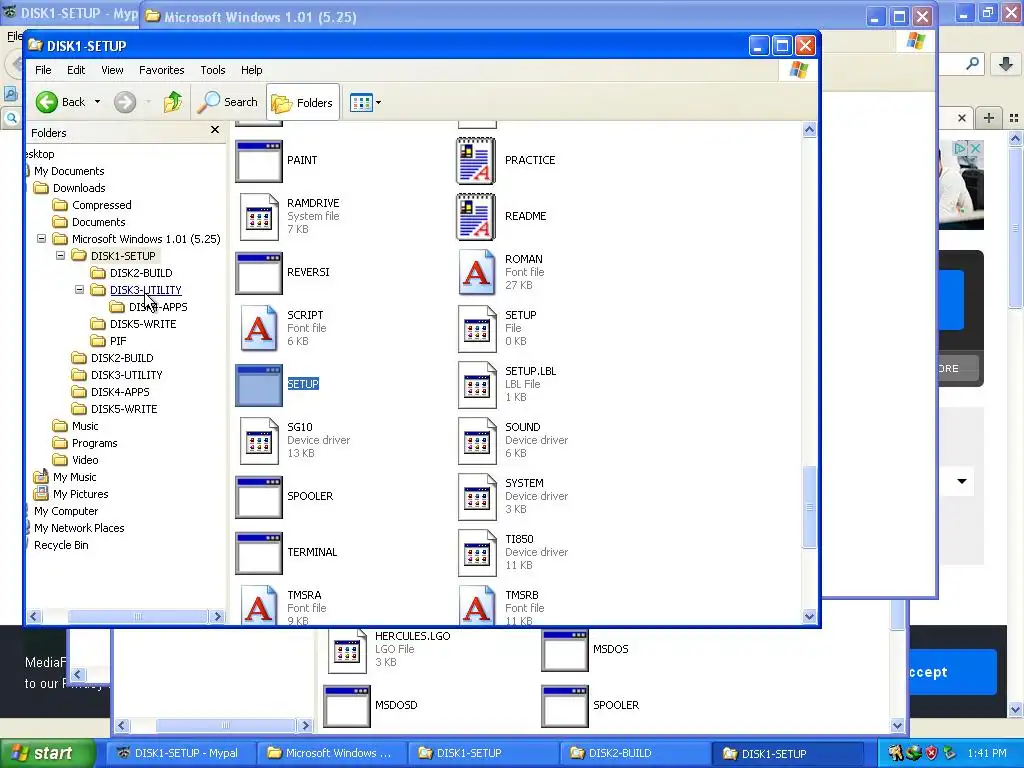The width and height of the screenshot is (1024, 768).
Task: Select the Music folder in tree
Action: [85, 426]
